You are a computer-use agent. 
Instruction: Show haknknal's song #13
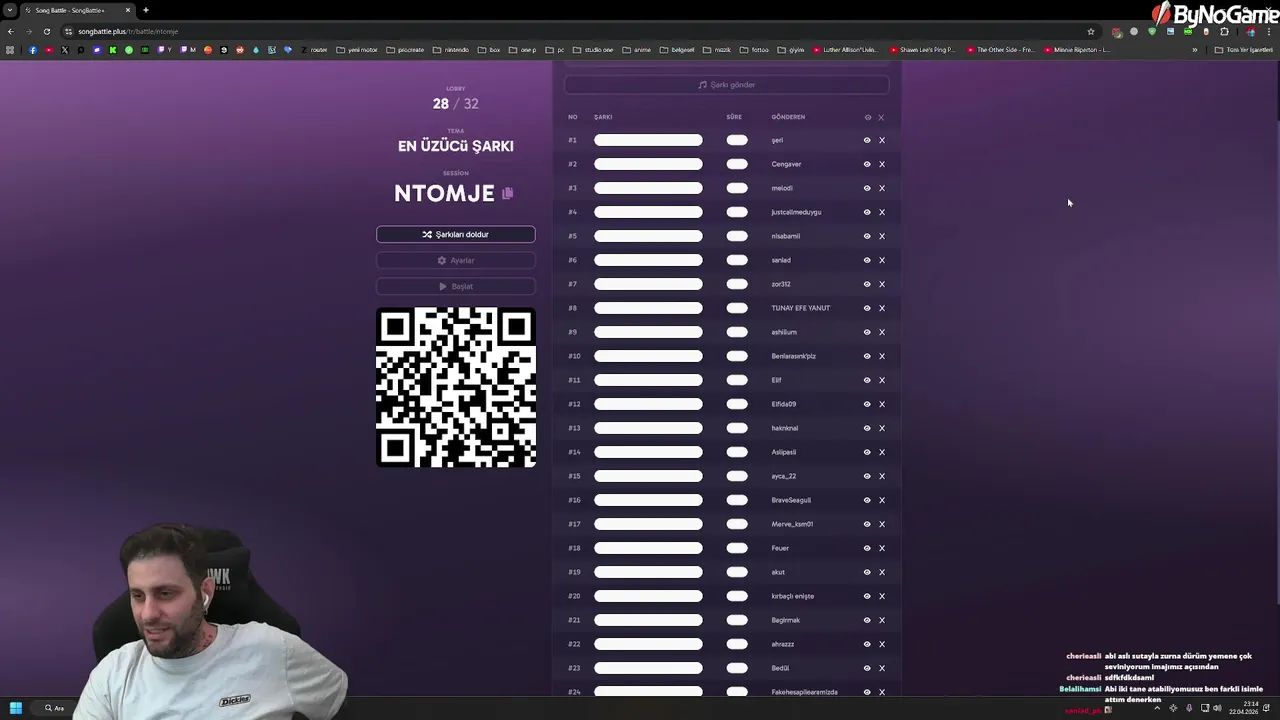pyautogui.click(x=867, y=428)
